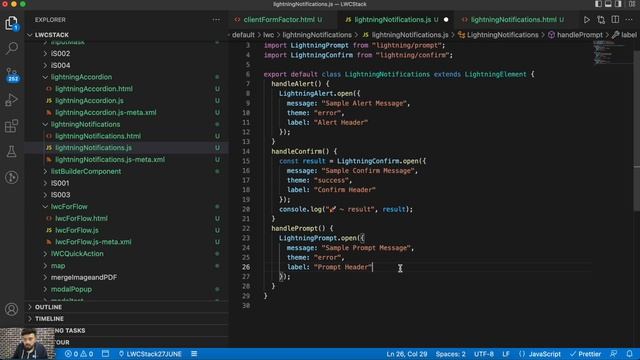Toggle primary side bar layout icon
The height and width of the screenshot is (360, 640).
click(598, 4)
